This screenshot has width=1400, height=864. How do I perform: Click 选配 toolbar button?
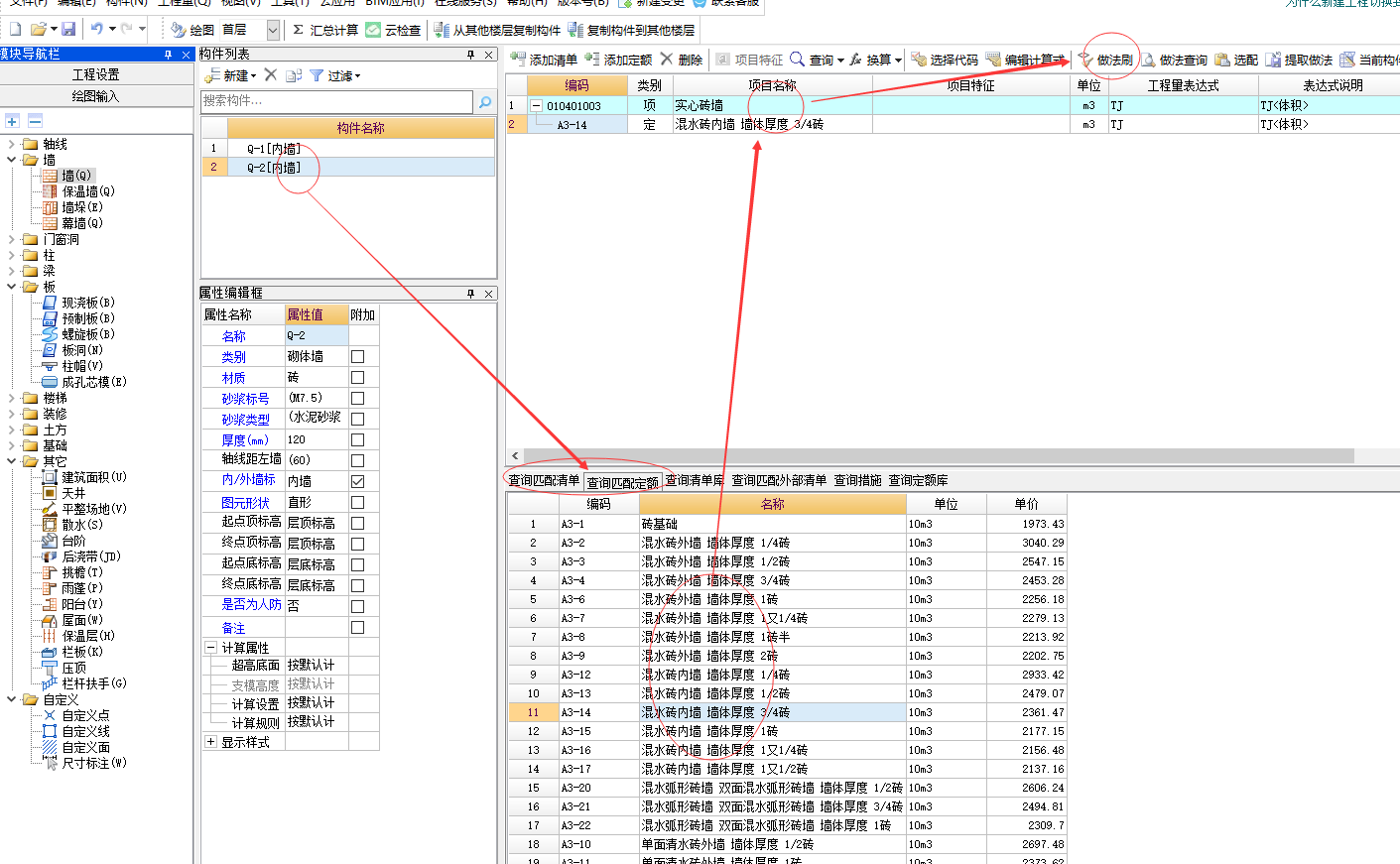[1236, 60]
